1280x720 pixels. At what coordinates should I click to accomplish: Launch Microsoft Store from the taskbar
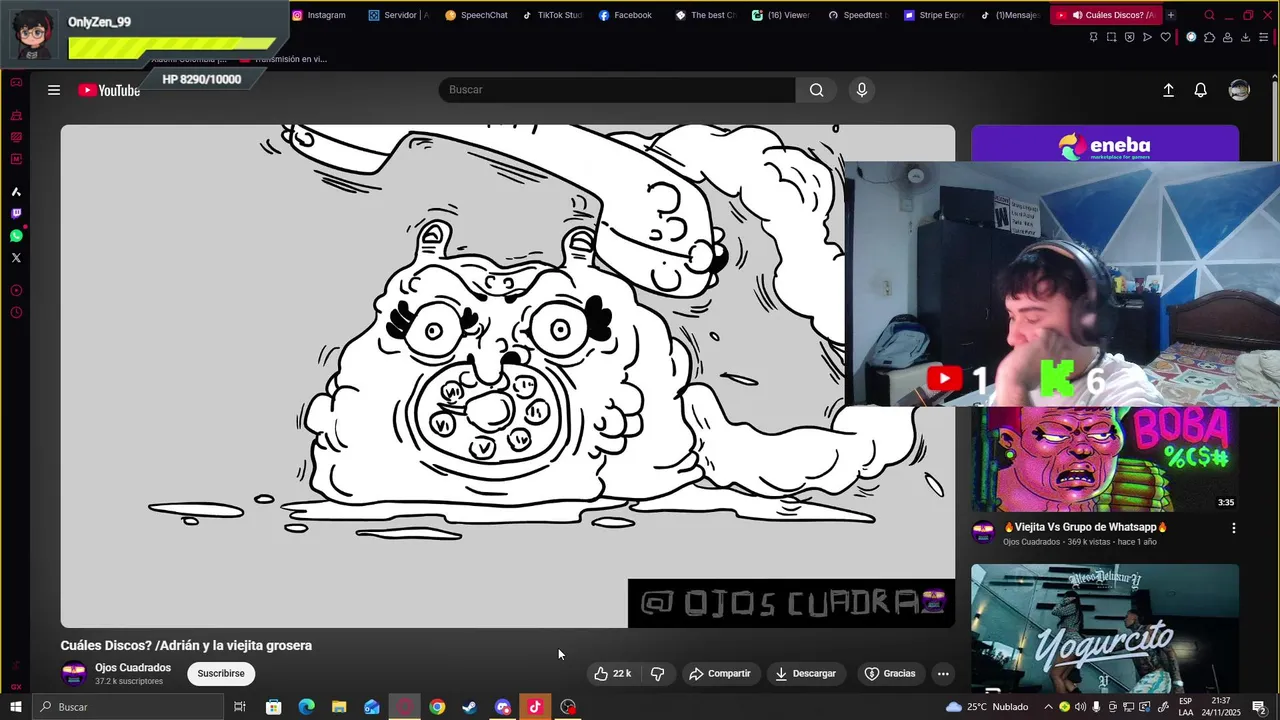[x=274, y=707]
